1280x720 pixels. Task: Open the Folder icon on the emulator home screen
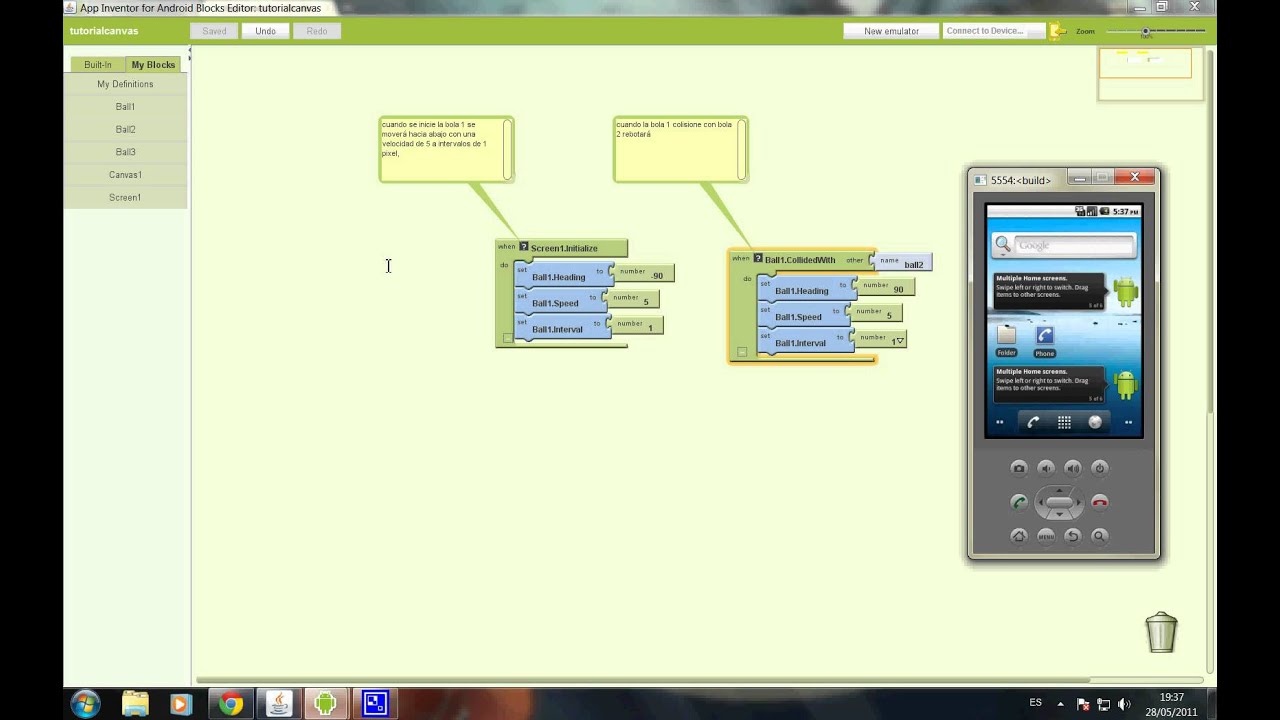(x=1006, y=340)
